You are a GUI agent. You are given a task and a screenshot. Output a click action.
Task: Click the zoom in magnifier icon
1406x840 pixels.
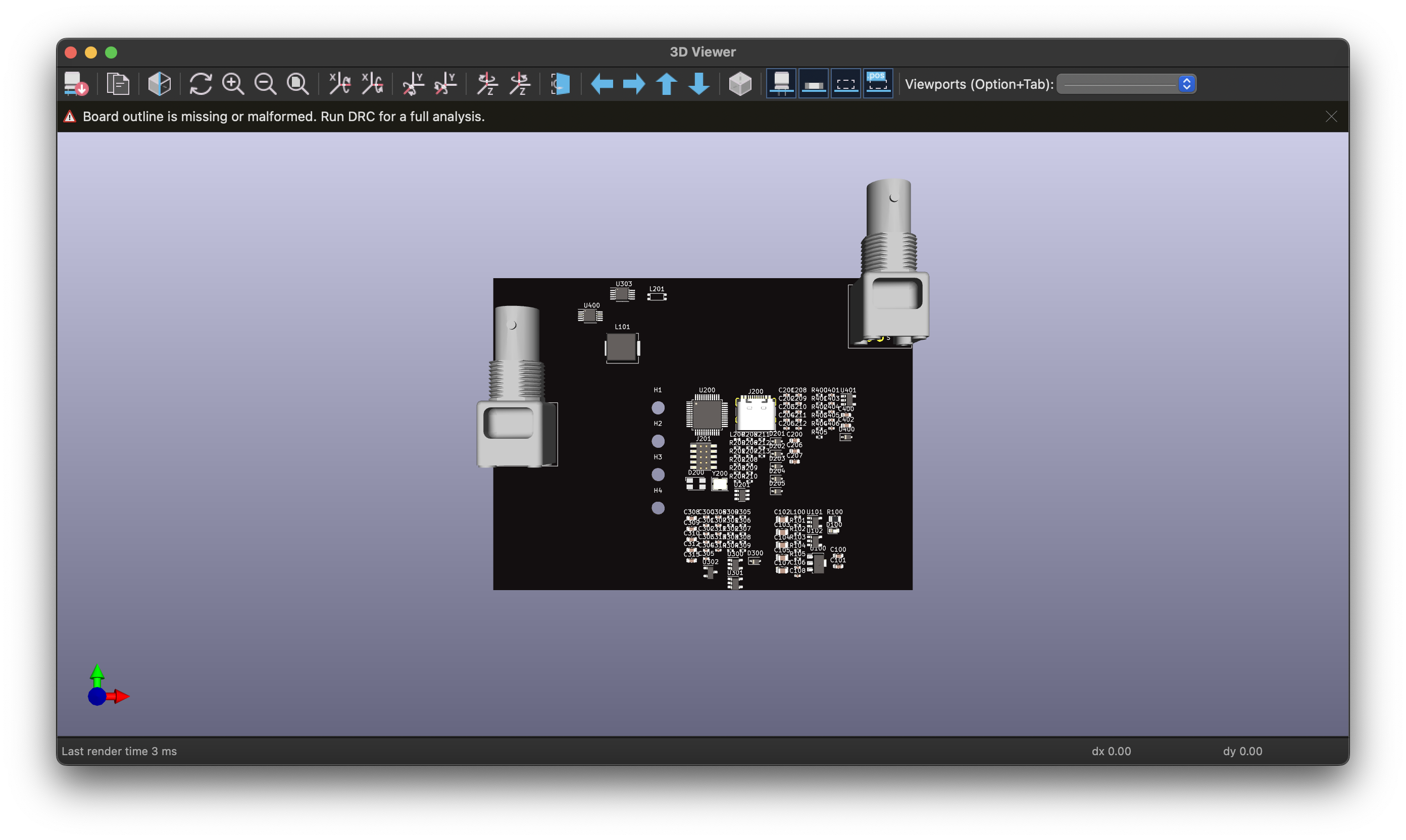233,84
